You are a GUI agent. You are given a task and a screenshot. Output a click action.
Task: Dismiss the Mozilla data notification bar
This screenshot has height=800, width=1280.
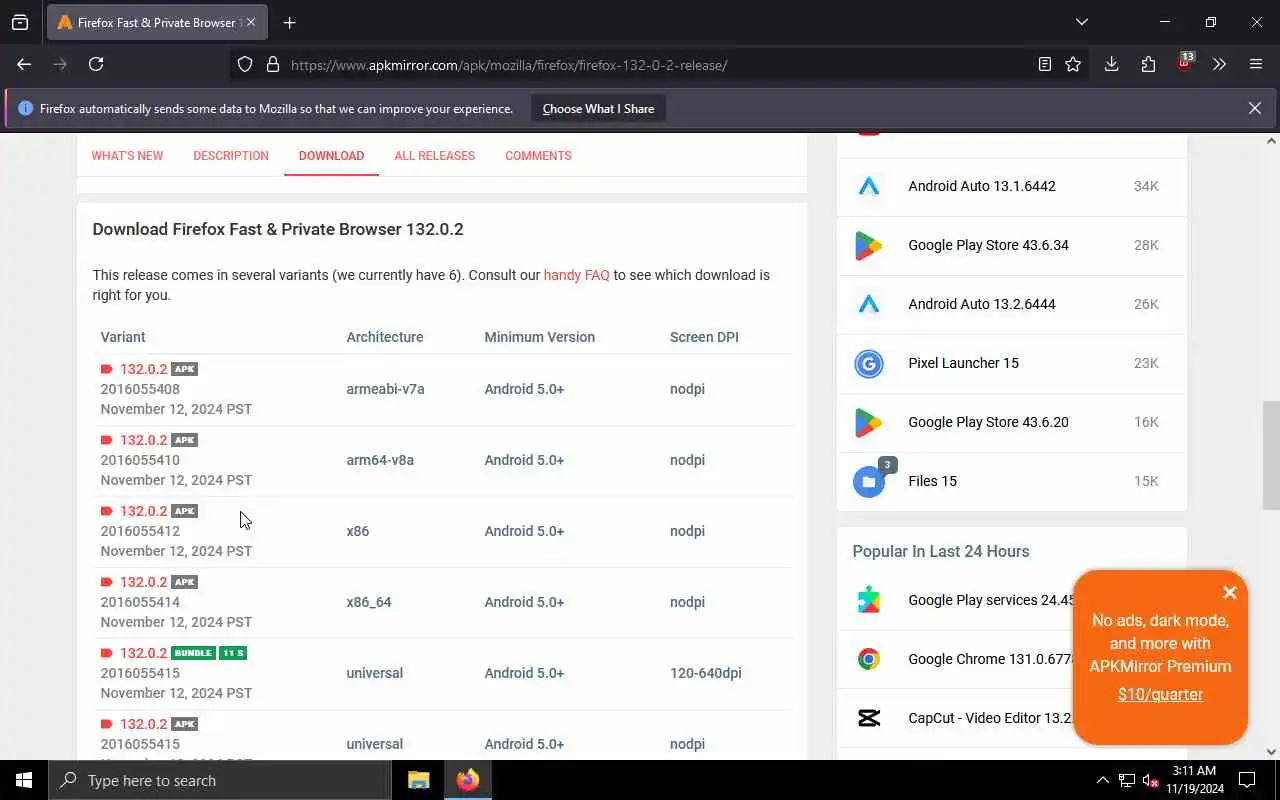coord(1254,108)
